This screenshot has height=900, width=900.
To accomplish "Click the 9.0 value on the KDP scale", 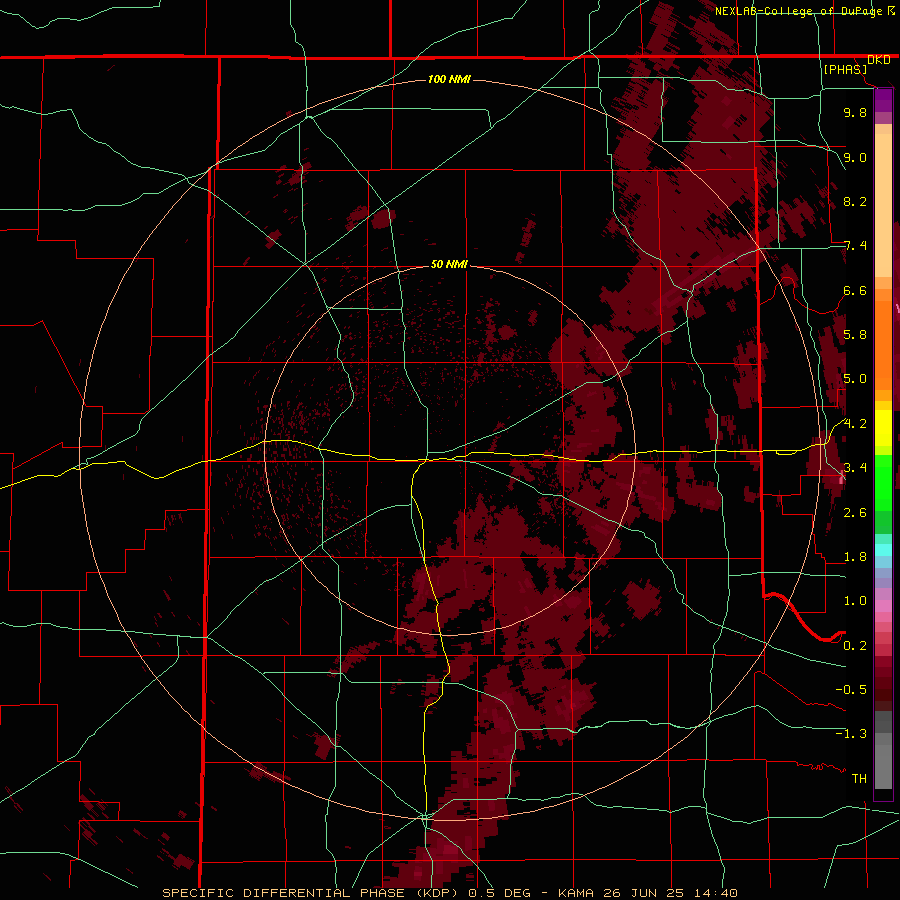I will (855, 157).
